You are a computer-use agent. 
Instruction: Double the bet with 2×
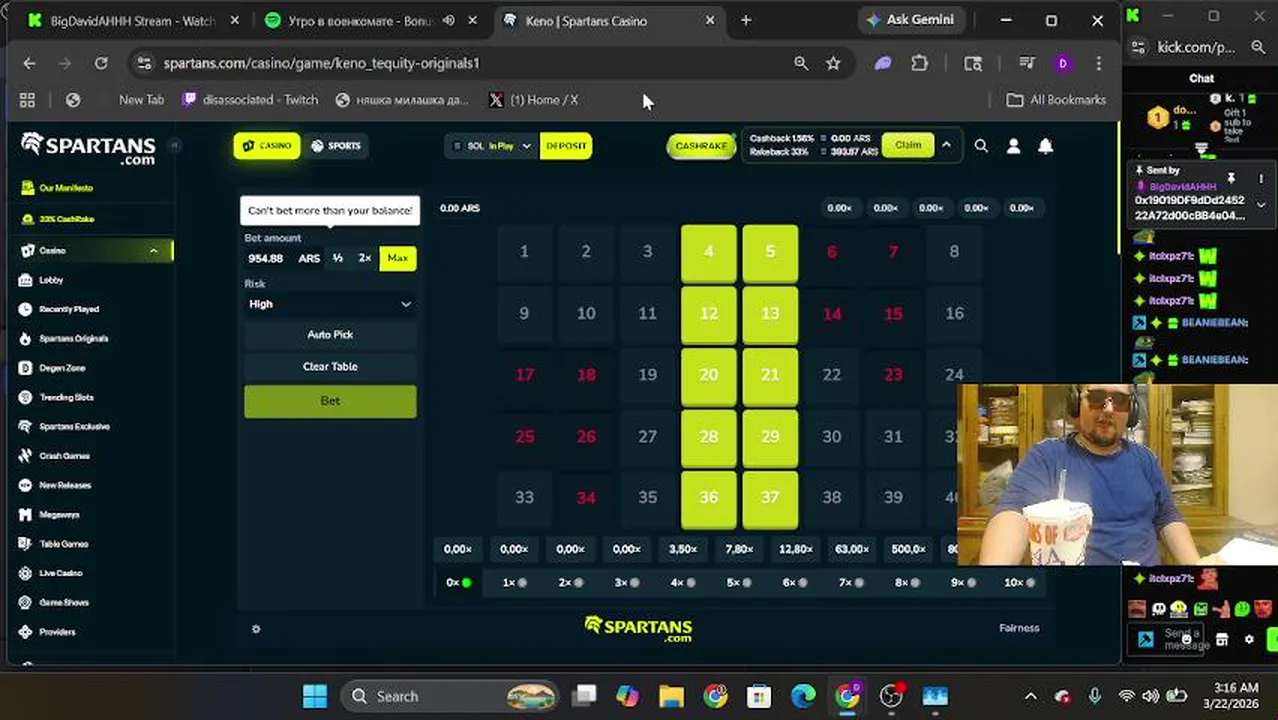pyautogui.click(x=365, y=258)
